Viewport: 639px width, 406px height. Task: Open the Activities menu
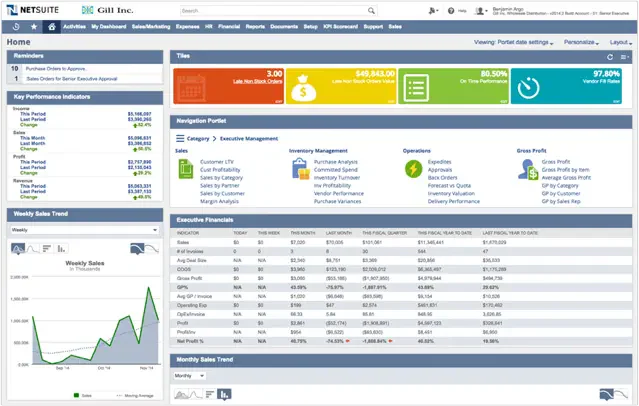coord(74,26)
